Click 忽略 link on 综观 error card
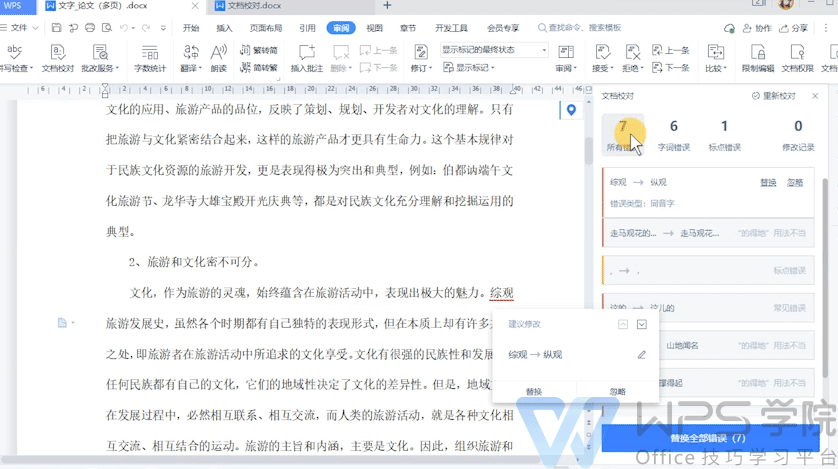The image size is (838, 469). [x=795, y=183]
